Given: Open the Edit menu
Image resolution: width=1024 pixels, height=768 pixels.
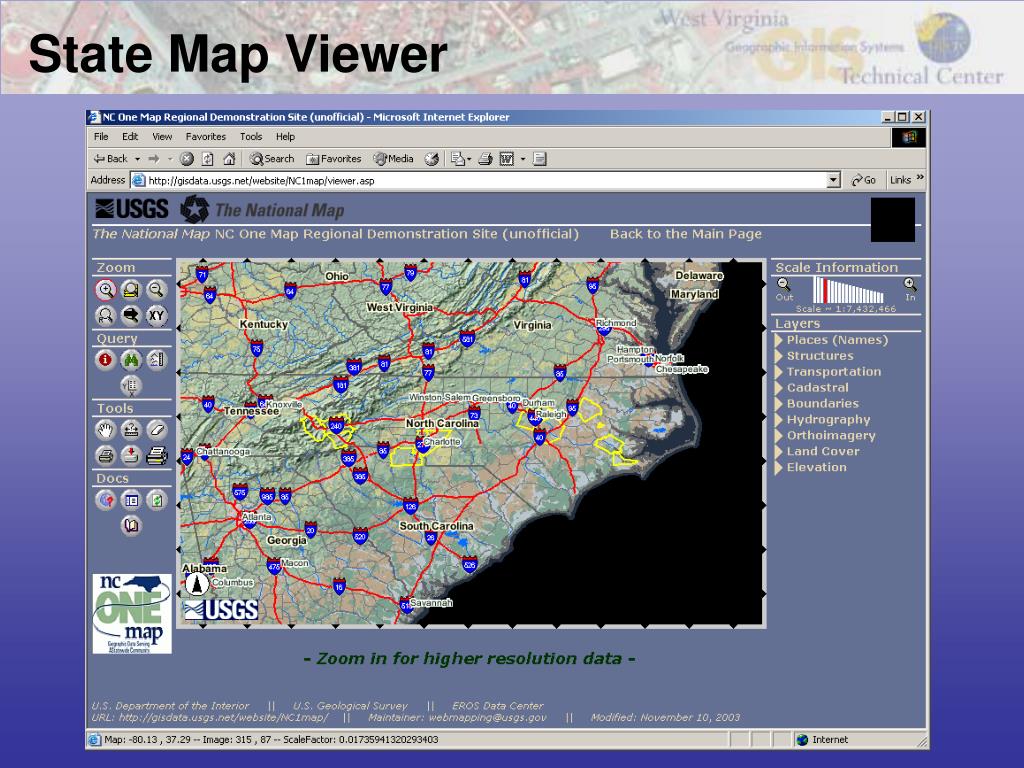Looking at the screenshot, I should pos(130,136).
